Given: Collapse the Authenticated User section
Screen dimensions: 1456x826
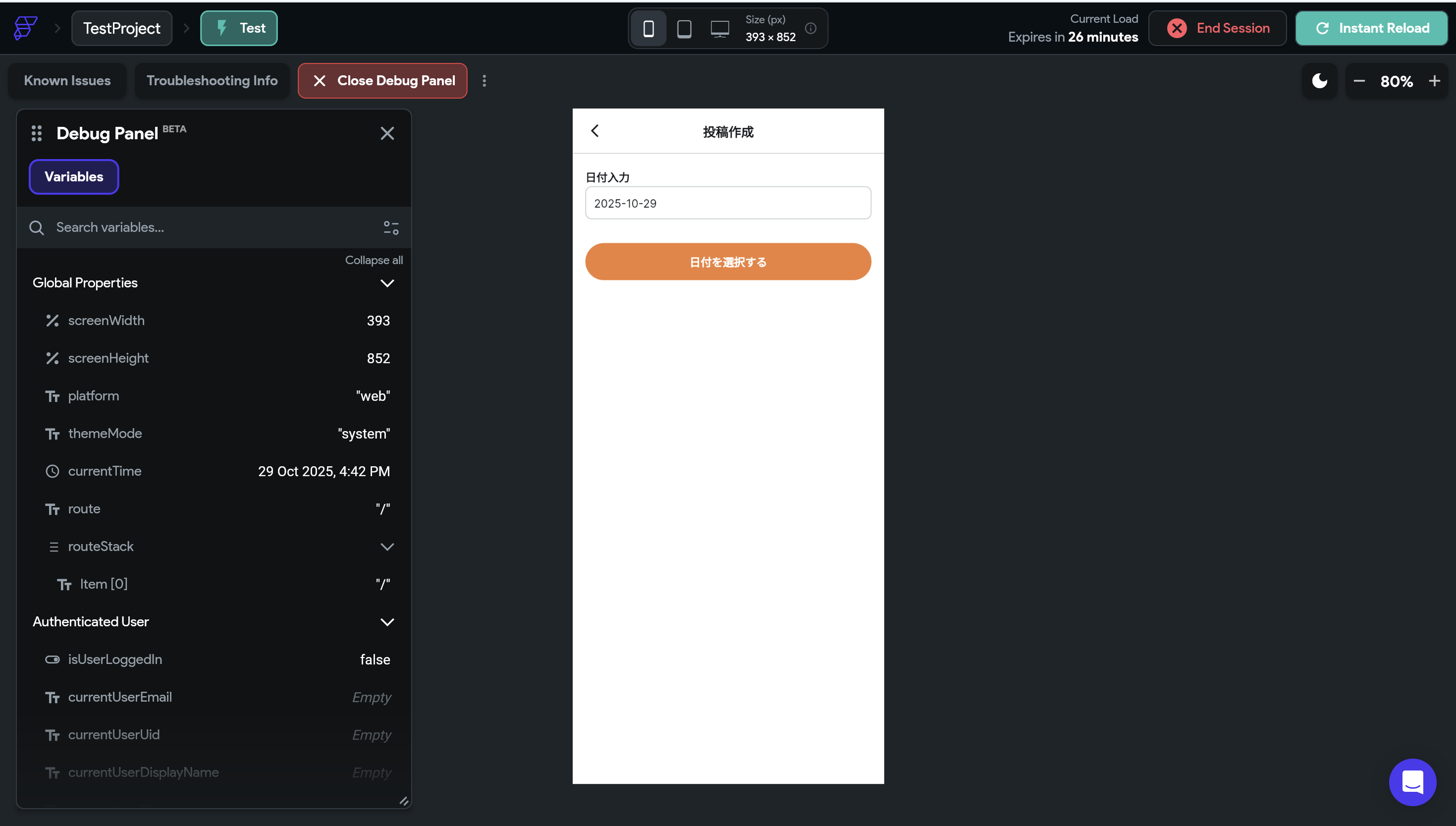Looking at the screenshot, I should pyautogui.click(x=387, y=622).
